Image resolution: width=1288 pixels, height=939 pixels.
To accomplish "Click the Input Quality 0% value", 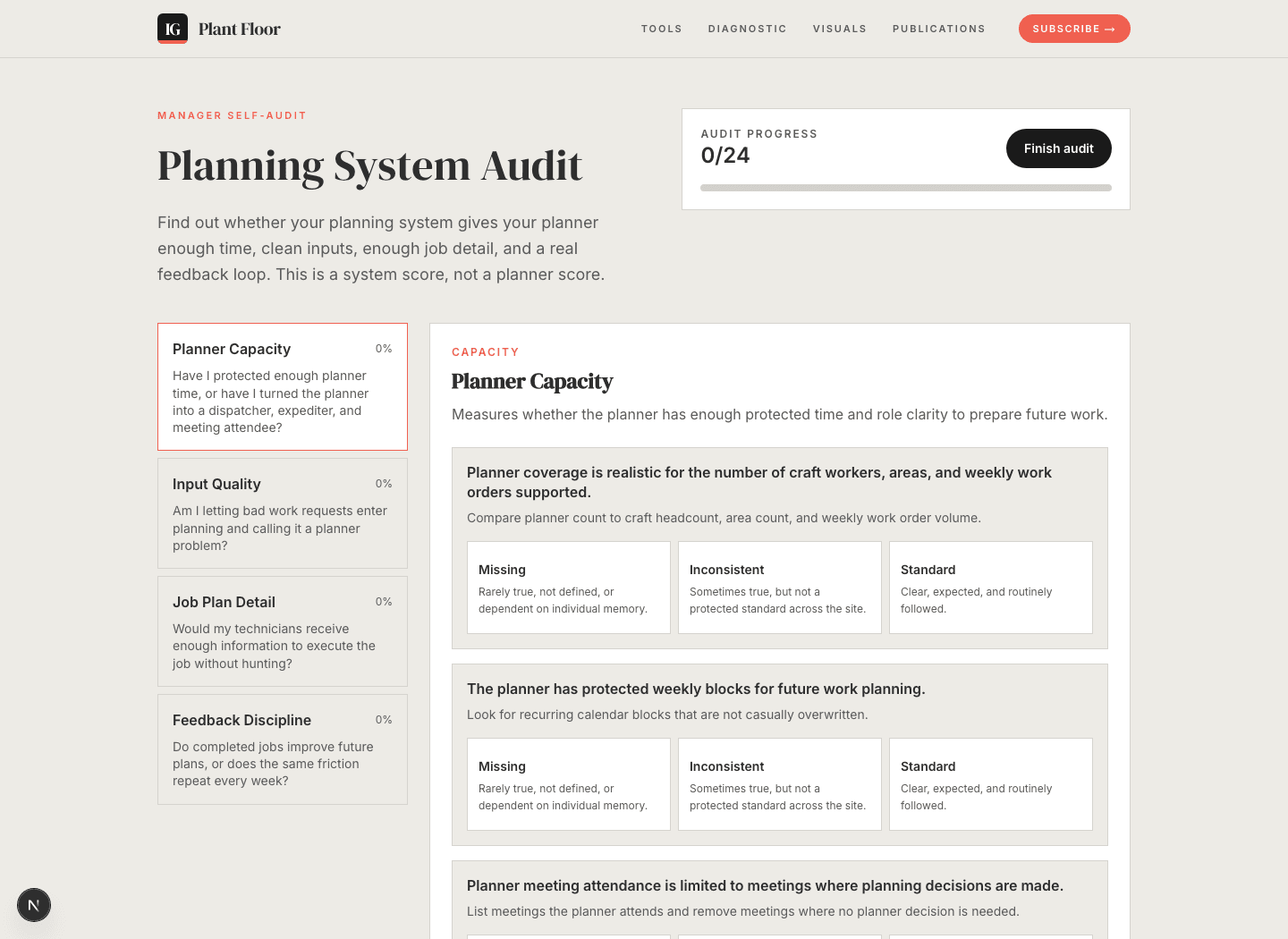I will click(x=384, y=484).
